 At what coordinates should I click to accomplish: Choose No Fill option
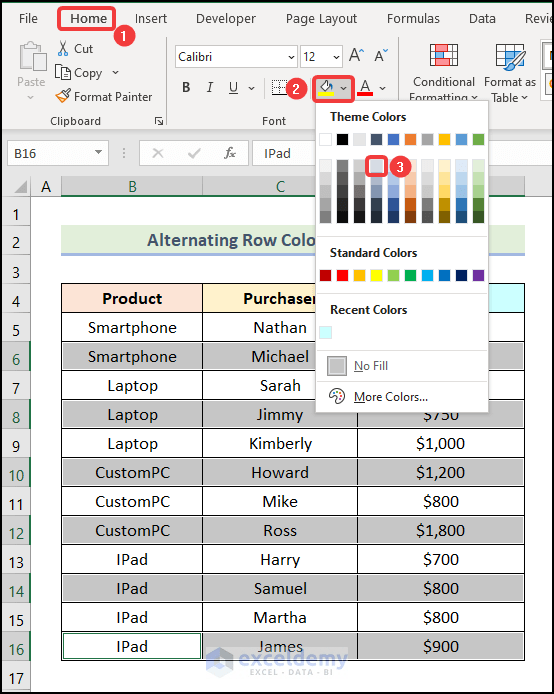click(x=402, y=366)
